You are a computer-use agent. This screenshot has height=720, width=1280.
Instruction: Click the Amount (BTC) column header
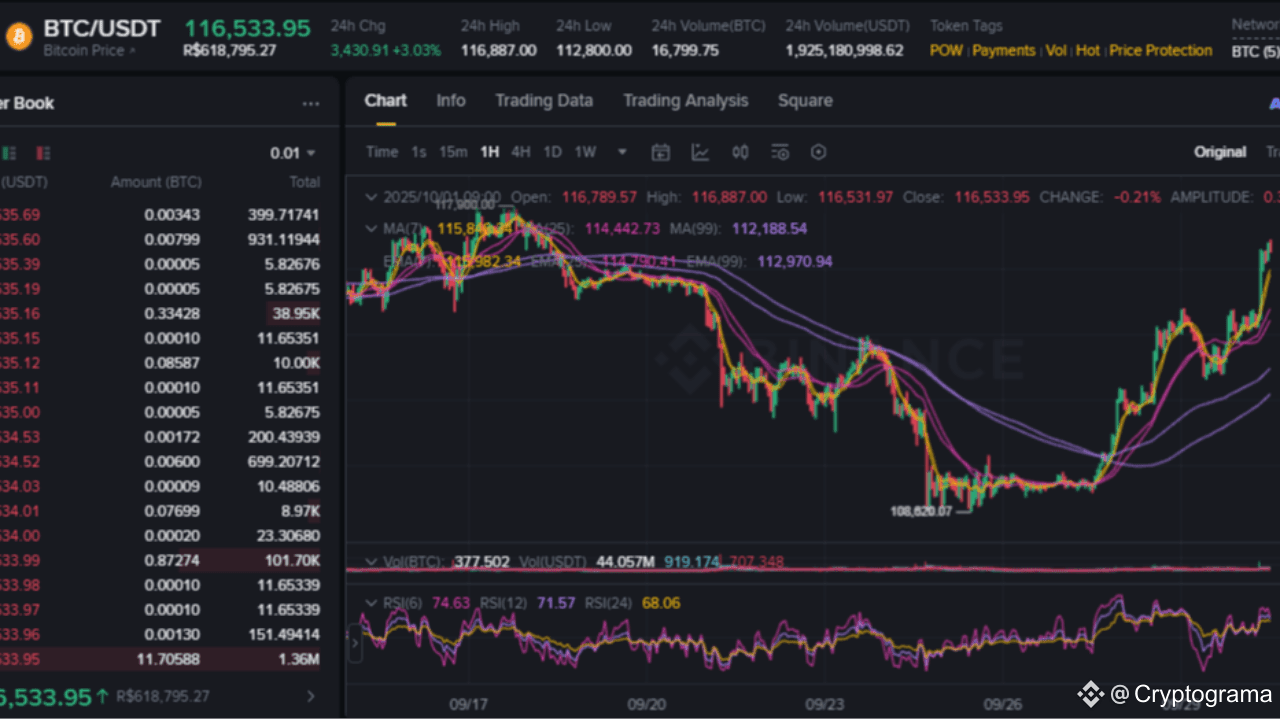pos(156,182)
